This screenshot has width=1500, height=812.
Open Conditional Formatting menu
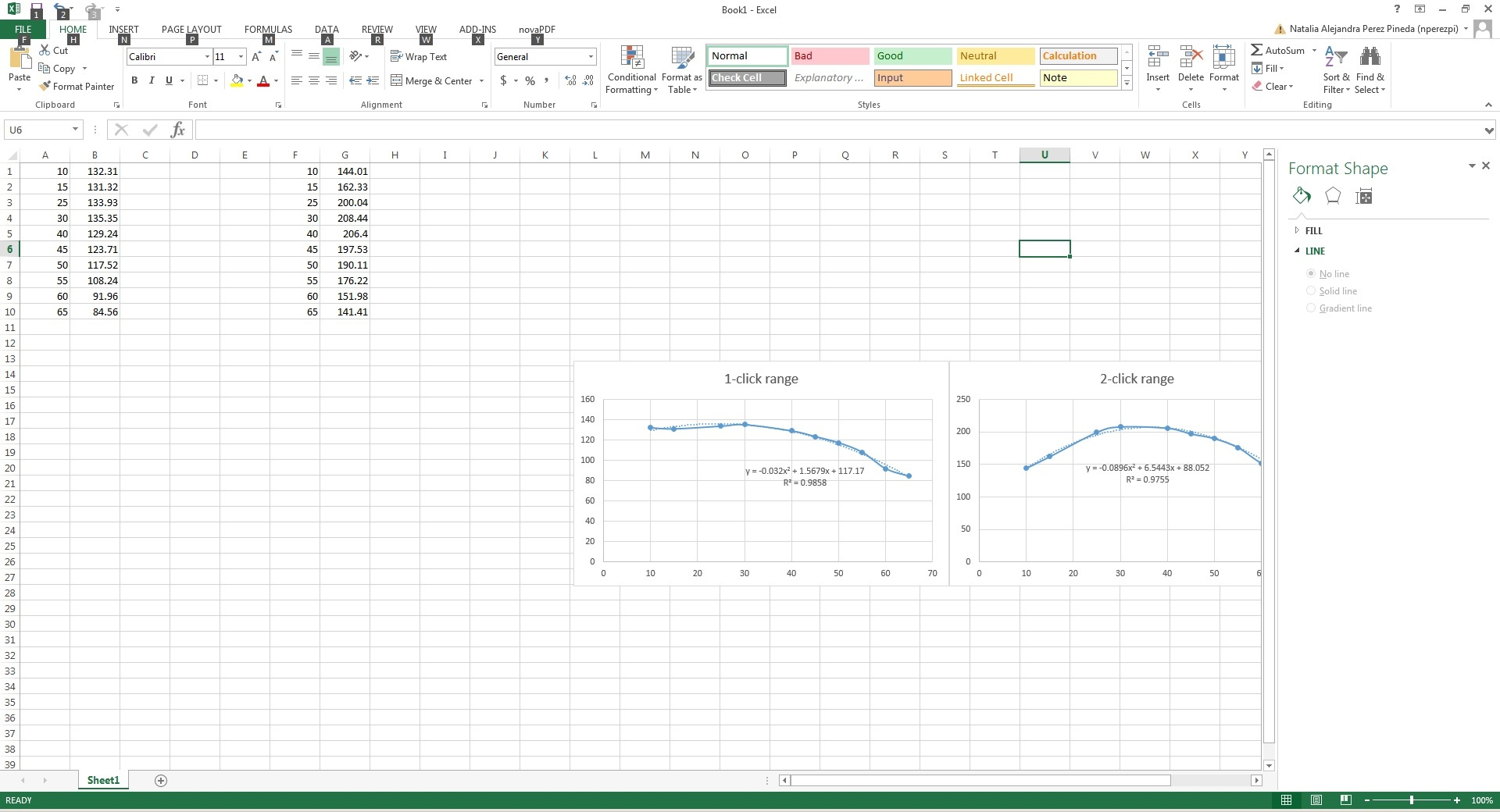631,70
